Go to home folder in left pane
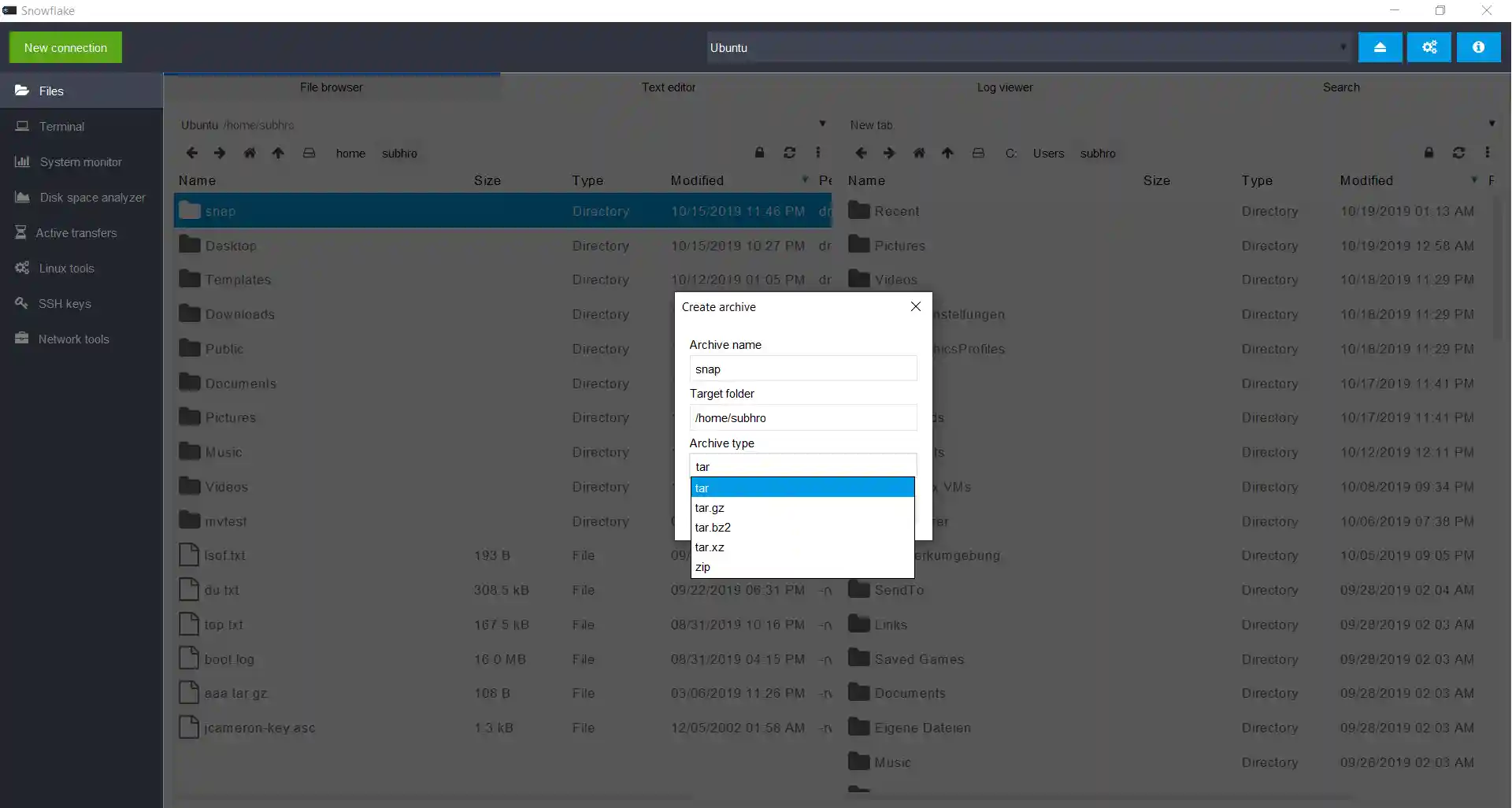 pyautogui.click(x=250, y=153)
